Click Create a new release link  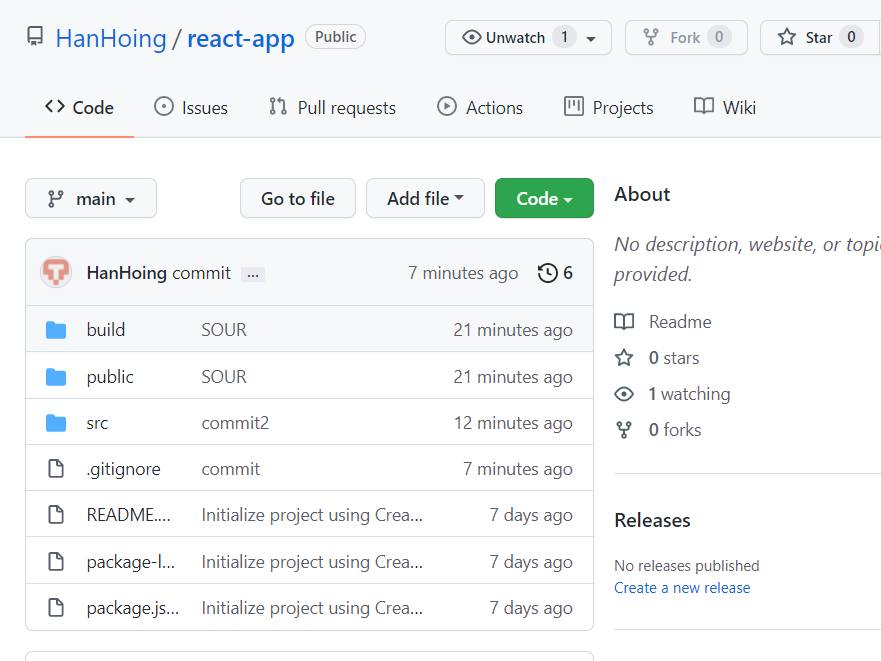[682, 588]
